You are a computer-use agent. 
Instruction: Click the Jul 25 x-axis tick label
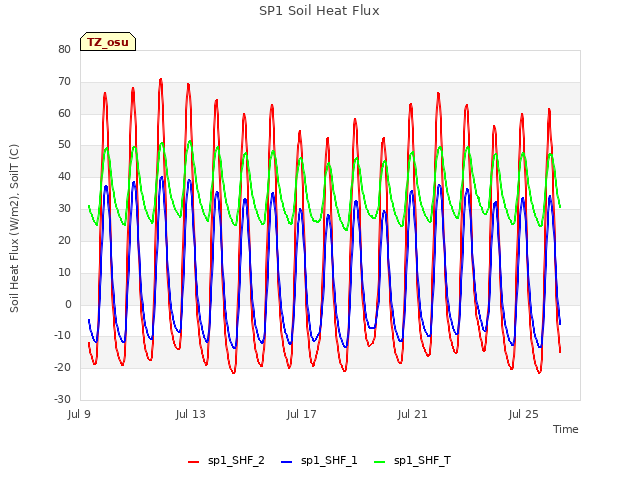pos(523,414)
